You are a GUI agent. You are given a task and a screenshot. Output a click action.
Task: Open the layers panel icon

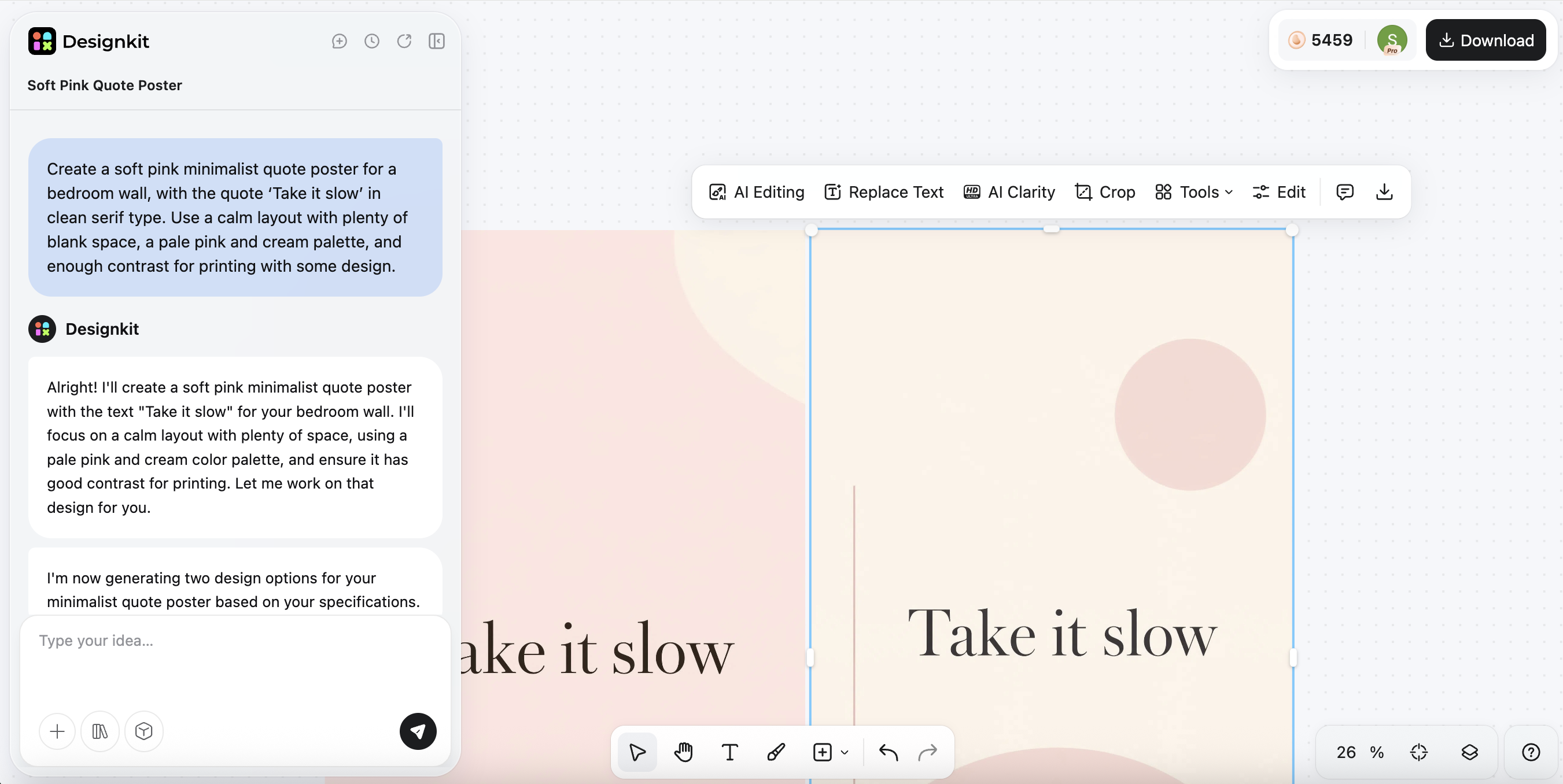pos(1469,752)
